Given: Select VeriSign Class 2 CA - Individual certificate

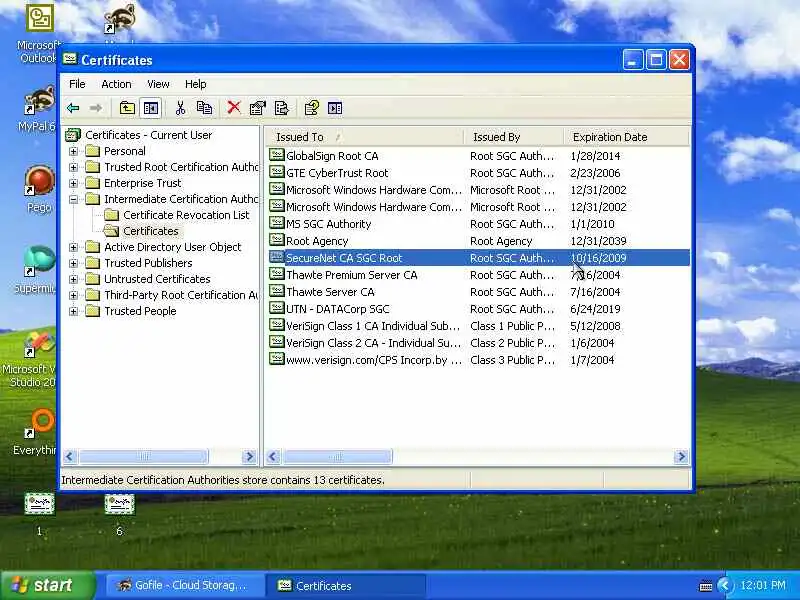Looking at the screenshot, I should pos(373,343).
